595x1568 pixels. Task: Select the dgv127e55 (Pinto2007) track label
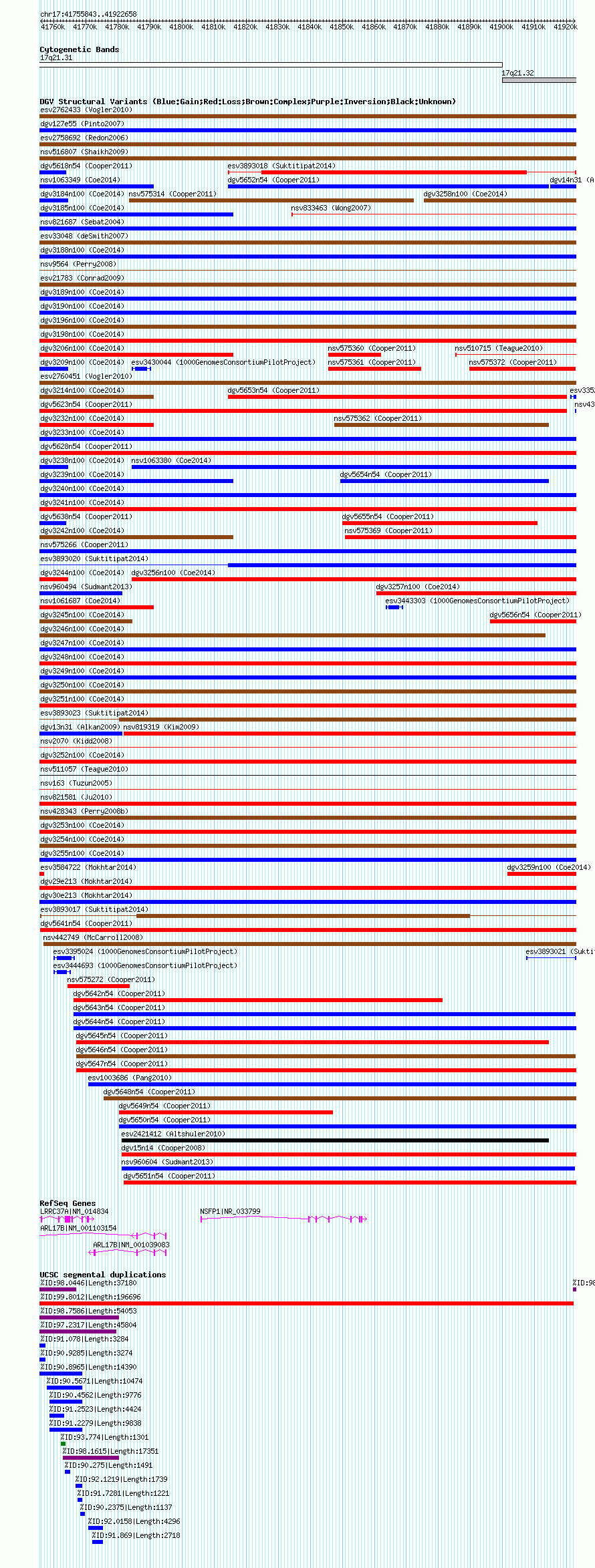click(x=82, y=124)
